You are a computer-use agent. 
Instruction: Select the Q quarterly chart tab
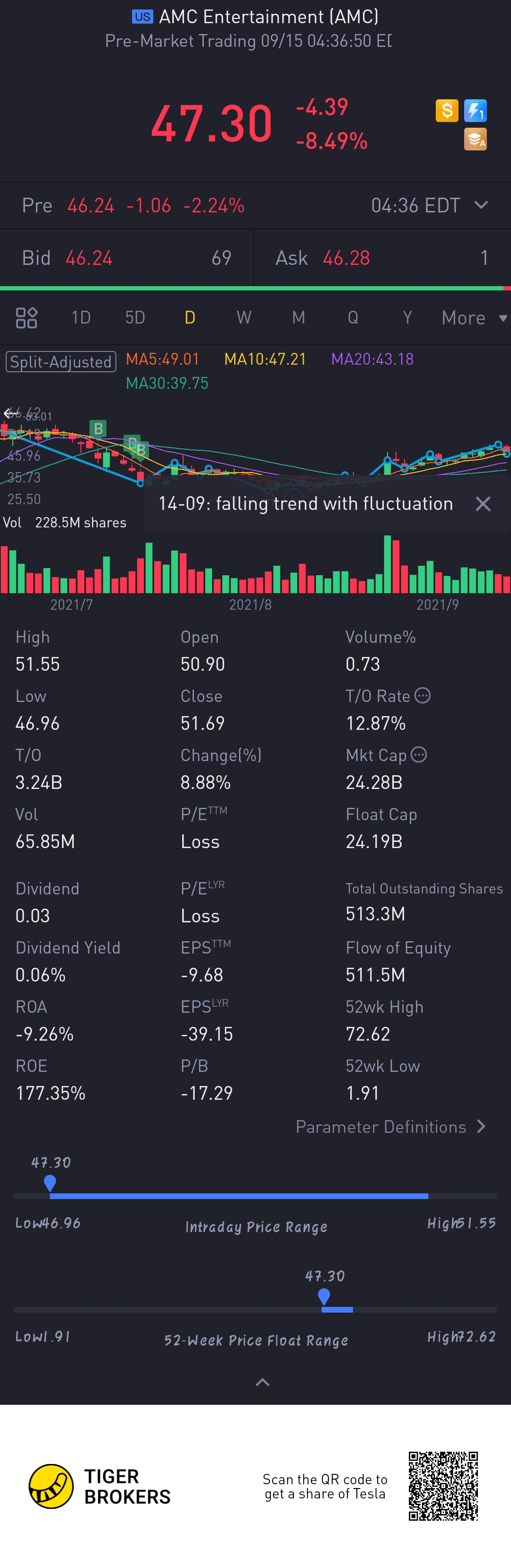pos(352,318)
